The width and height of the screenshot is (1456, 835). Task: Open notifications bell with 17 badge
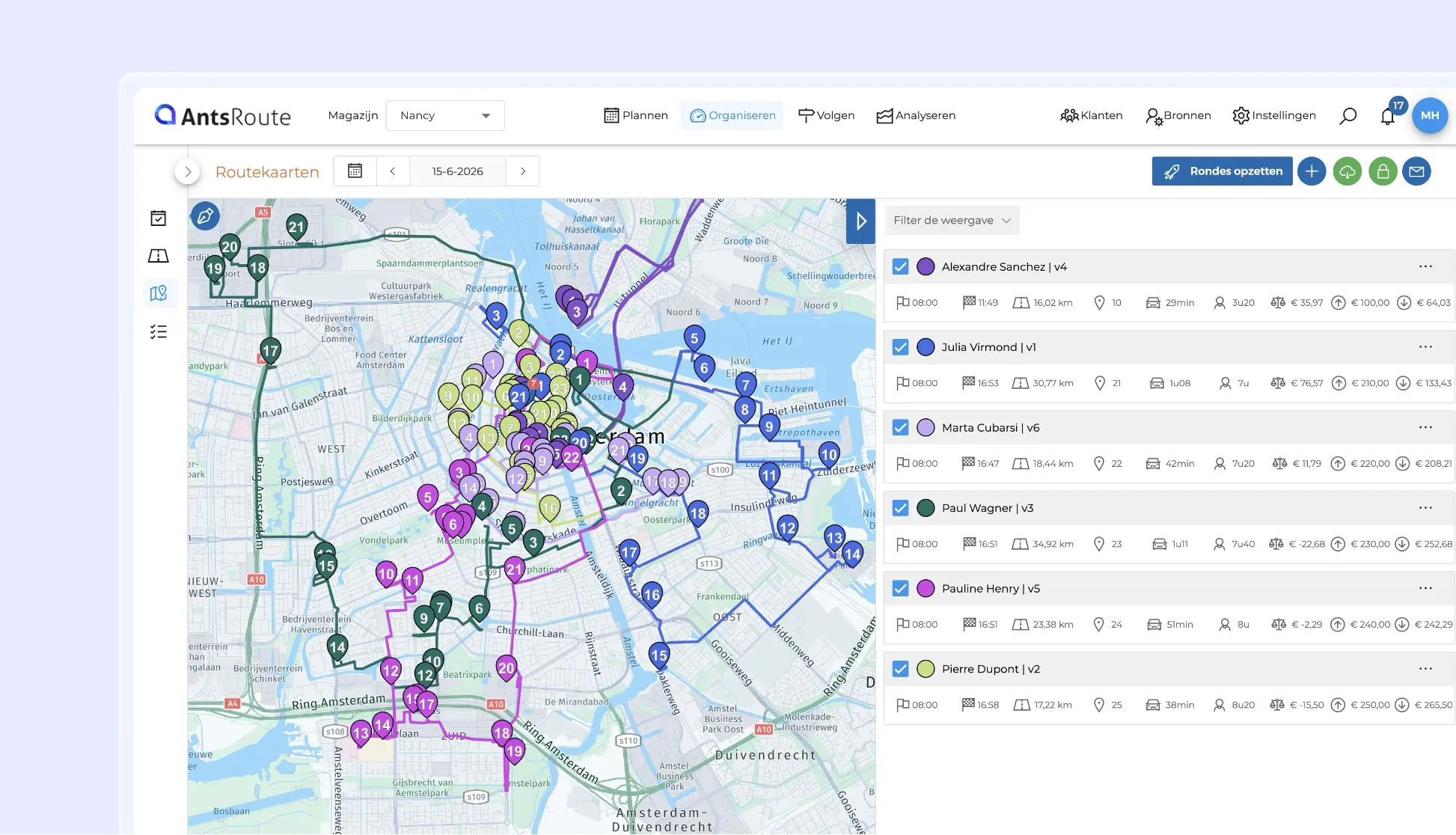(1388, 115)
